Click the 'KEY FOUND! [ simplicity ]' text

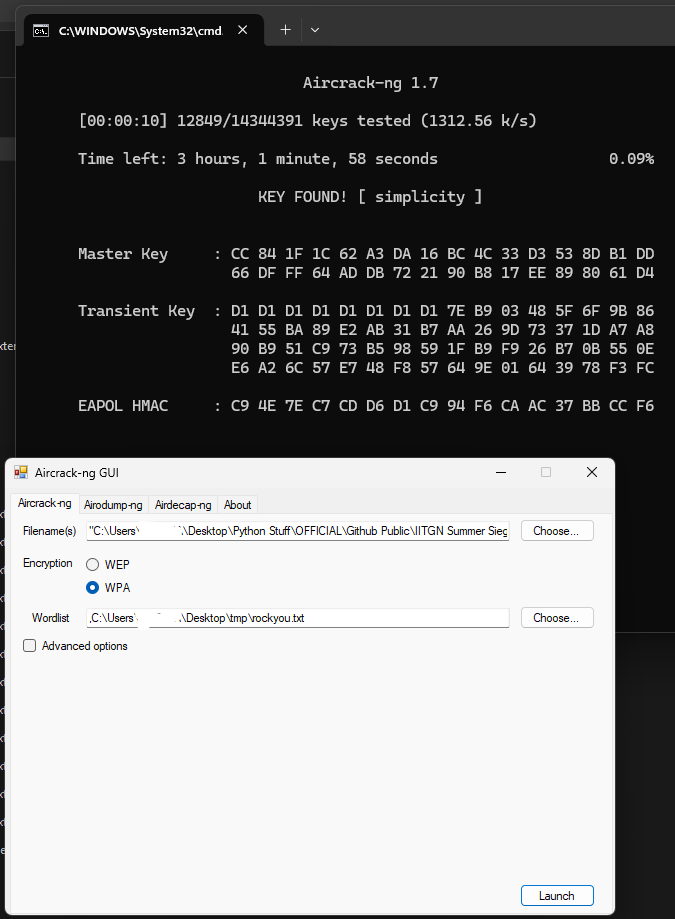(x=370, y=197)
